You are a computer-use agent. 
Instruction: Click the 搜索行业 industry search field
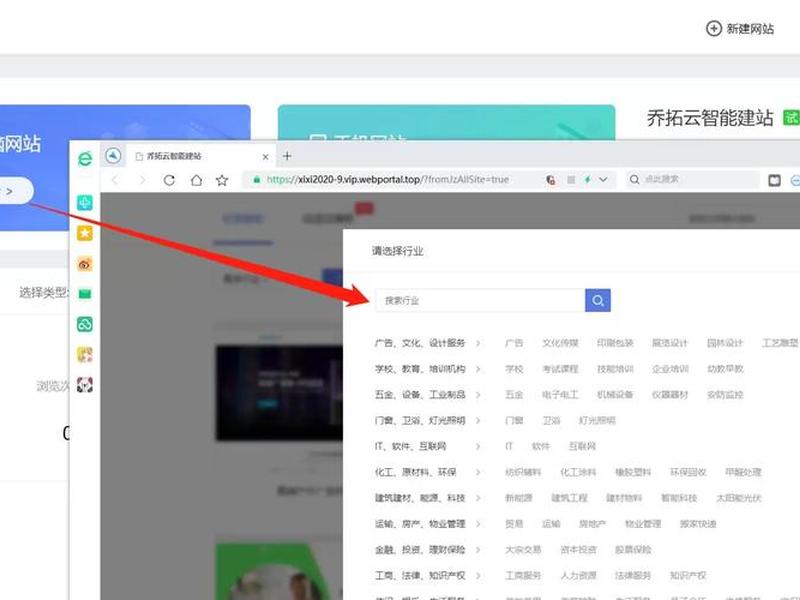tap(480, 301)
